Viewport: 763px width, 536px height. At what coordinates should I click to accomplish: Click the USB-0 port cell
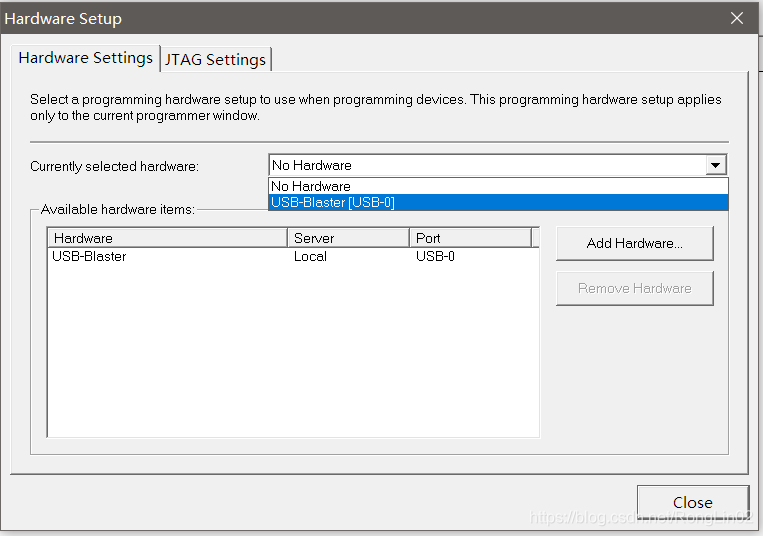[x=435, y=256]
